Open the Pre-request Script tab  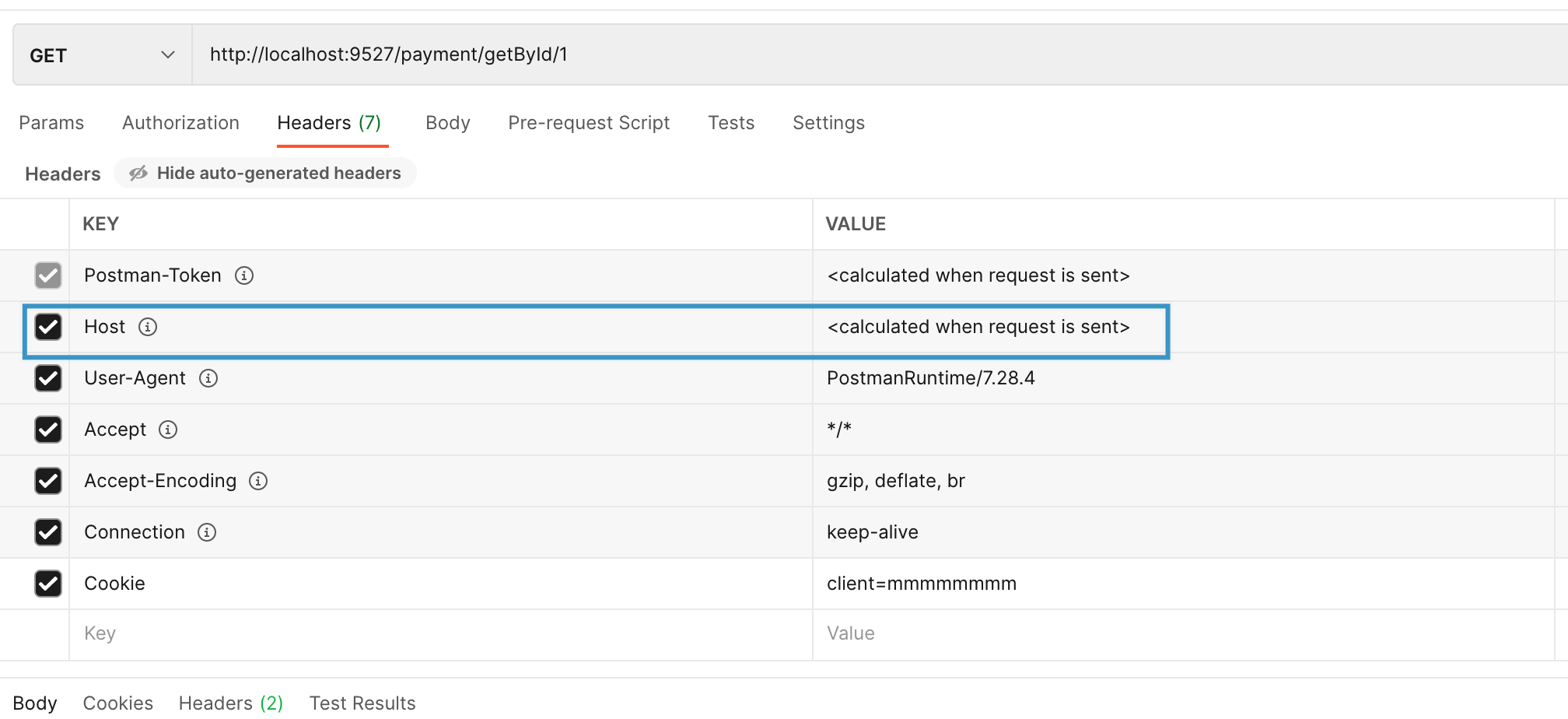(589, 123)
